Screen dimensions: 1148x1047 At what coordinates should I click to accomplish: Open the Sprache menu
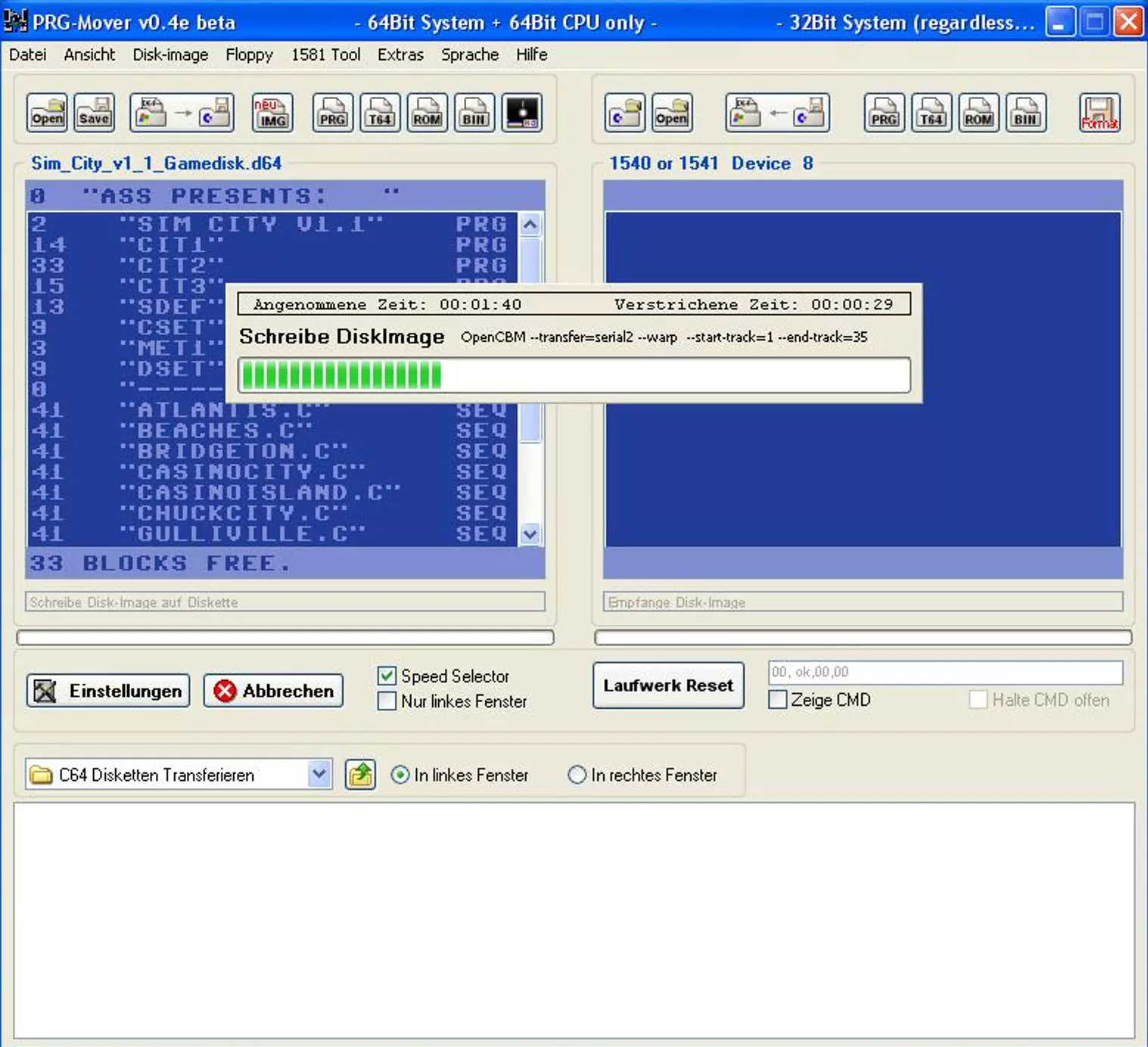point(470,54)
